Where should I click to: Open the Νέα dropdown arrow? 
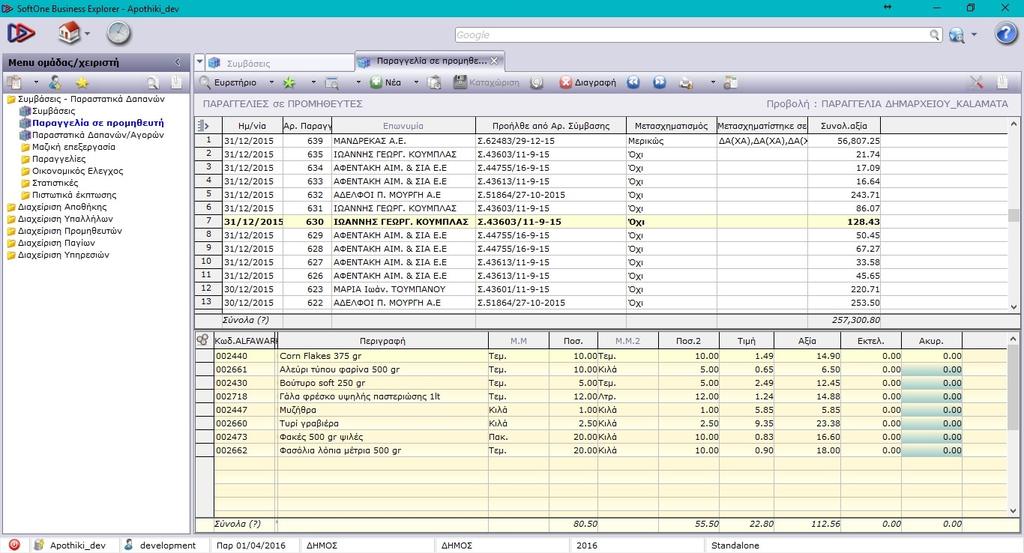416,82
